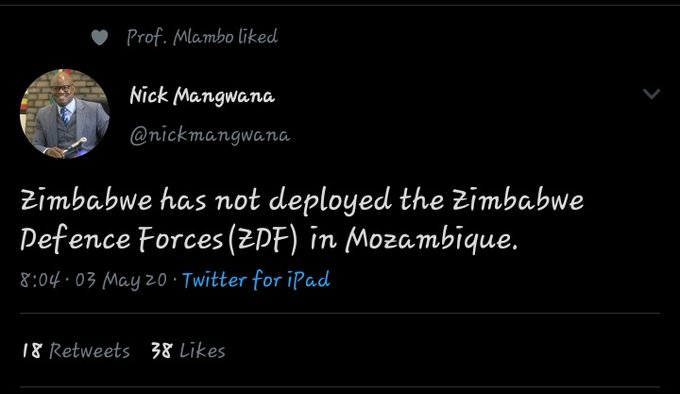View the 18 Retweets list

point(76,350)
